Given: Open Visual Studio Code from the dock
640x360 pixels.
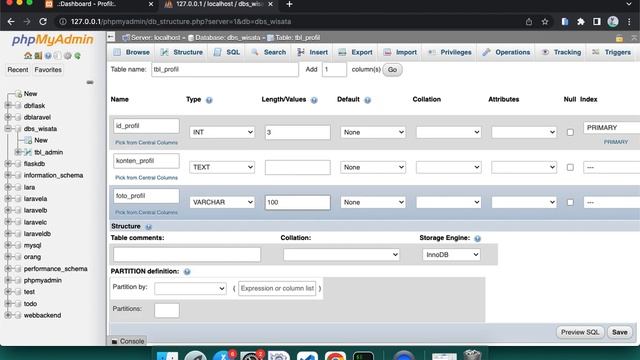Looking at the screenshot, I should point(307,355).
